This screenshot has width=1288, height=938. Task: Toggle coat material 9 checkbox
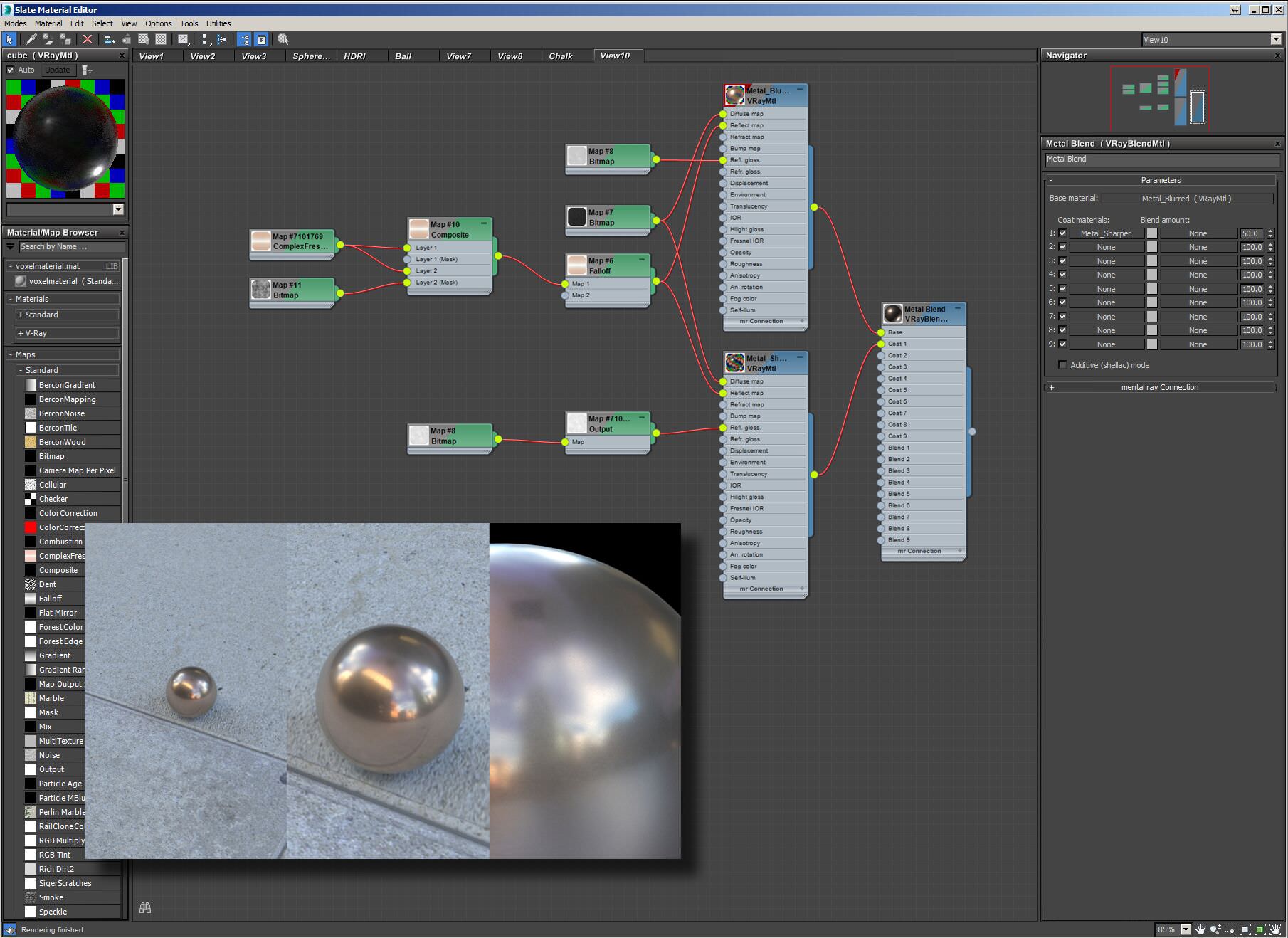click(x=1062, y=344)
